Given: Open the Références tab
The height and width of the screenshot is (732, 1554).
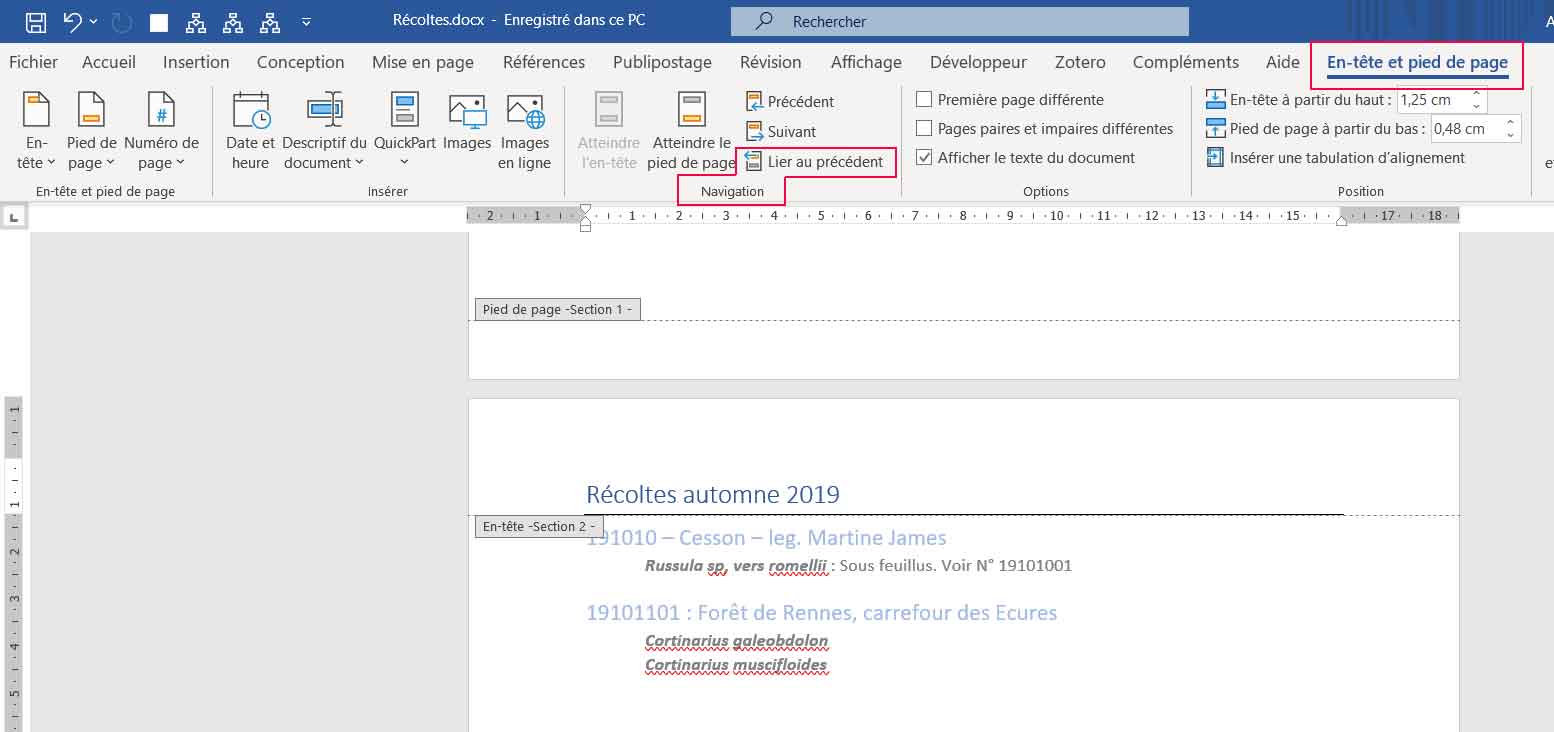Looking at the screenshot, I should click(x=544, y=62).
